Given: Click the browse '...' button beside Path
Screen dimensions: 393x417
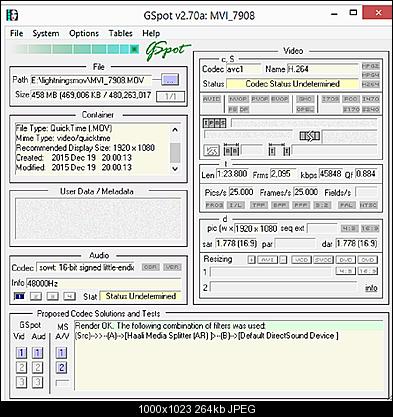Looking at the screenshot, I should point(170,80).
